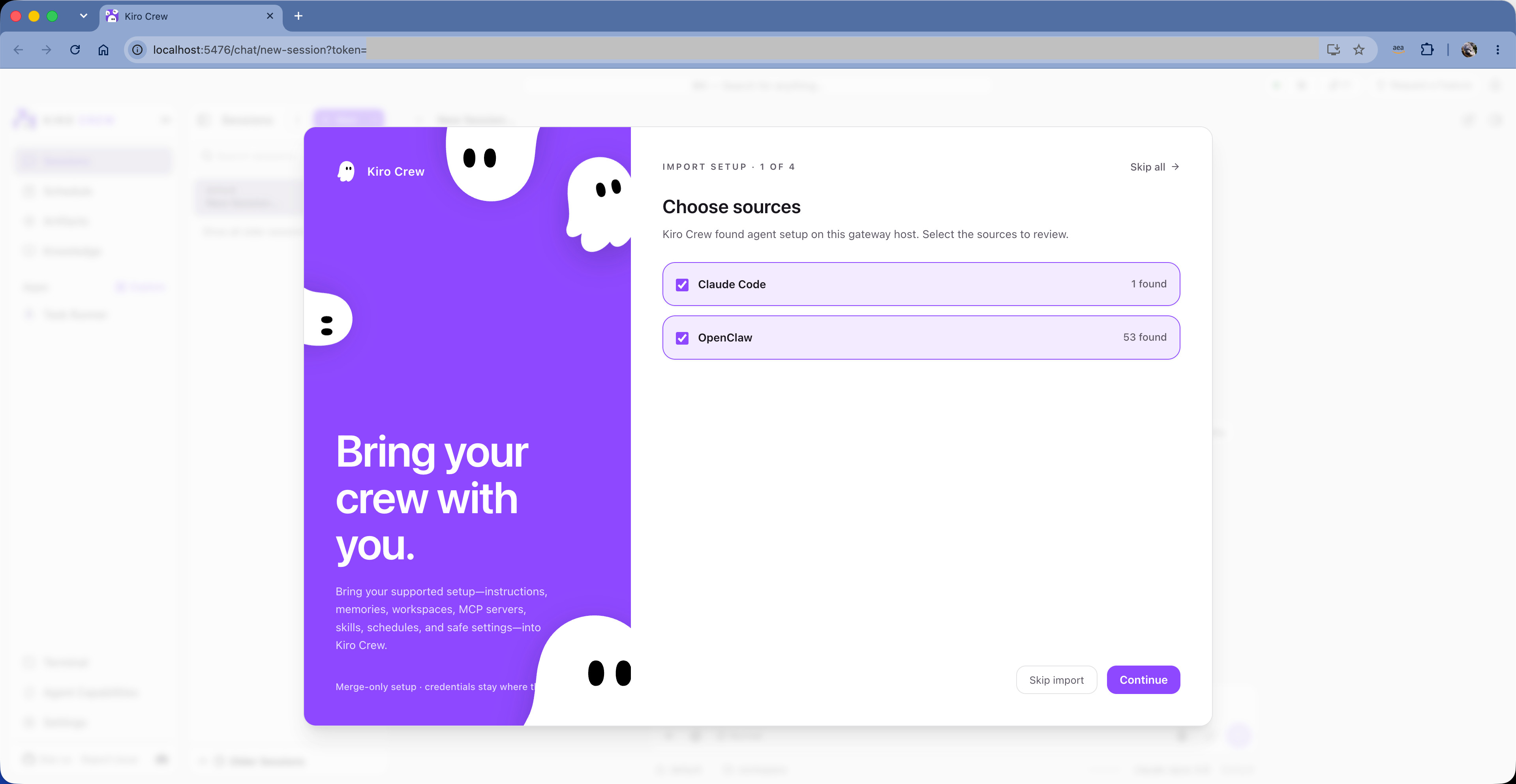Uncheck the Claude Code source checkbox
The height and width of the screenshot is (784, 1516).
pos(682,285)
